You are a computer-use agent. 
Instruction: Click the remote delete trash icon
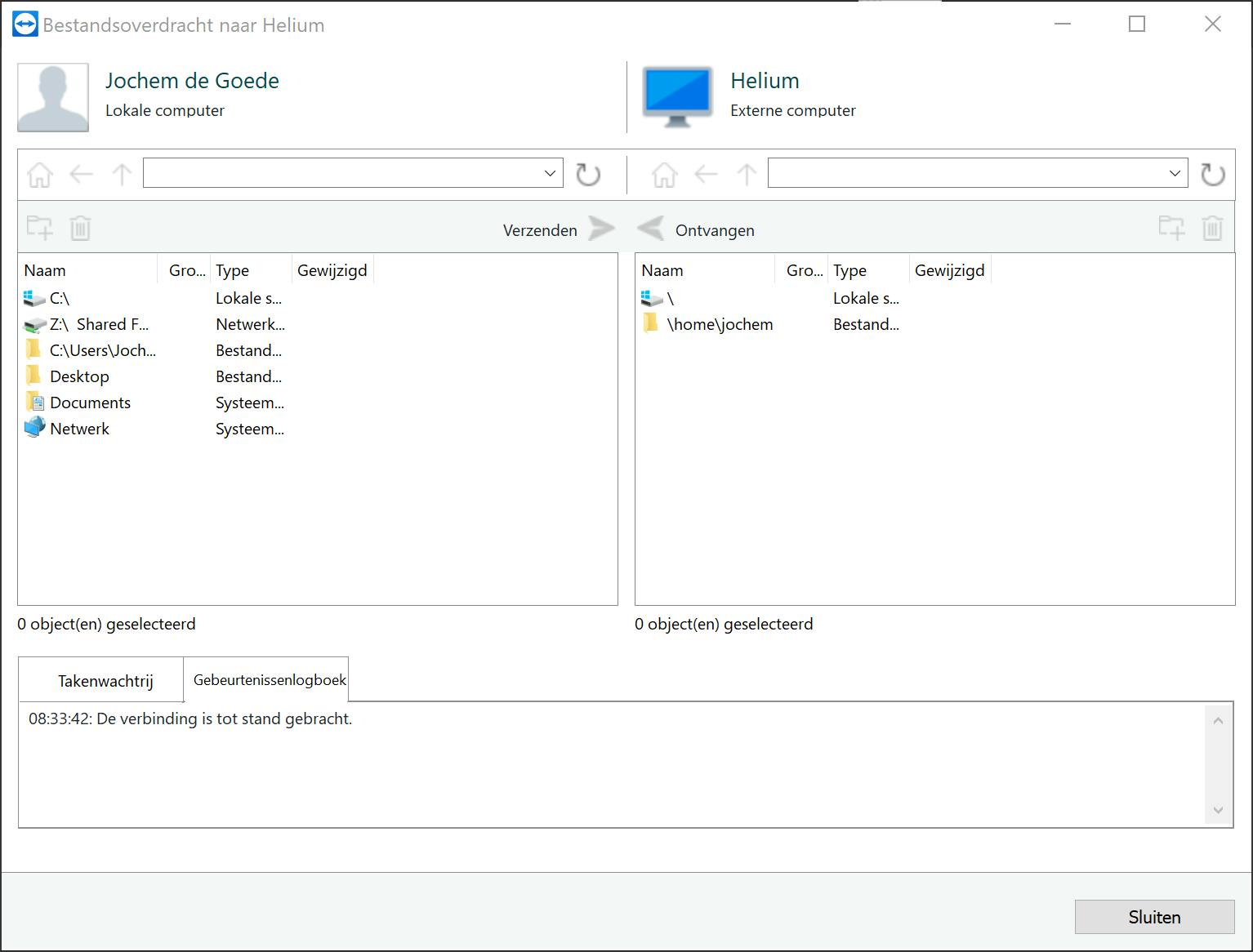(x=1212, y=228)
